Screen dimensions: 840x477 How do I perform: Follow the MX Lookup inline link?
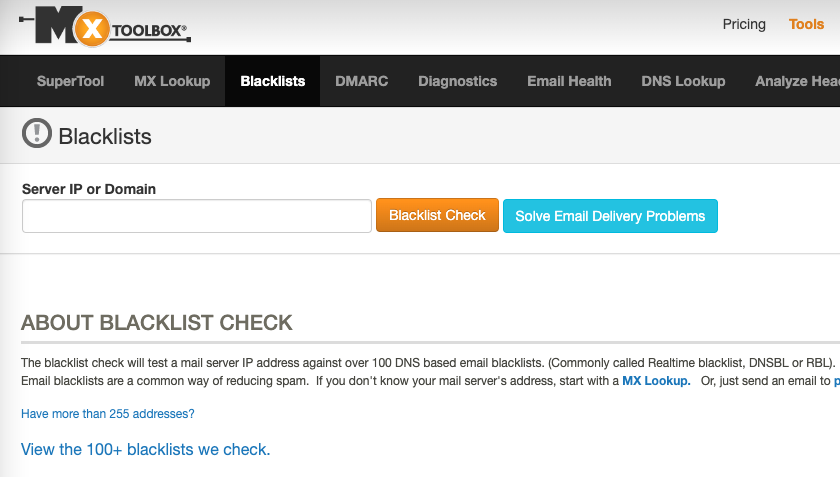click(x=656, y=381)
